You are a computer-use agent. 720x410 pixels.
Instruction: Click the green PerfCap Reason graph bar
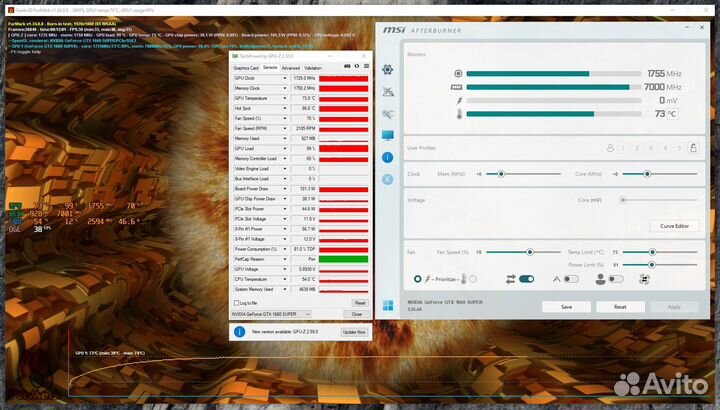(x=343, y=259)
